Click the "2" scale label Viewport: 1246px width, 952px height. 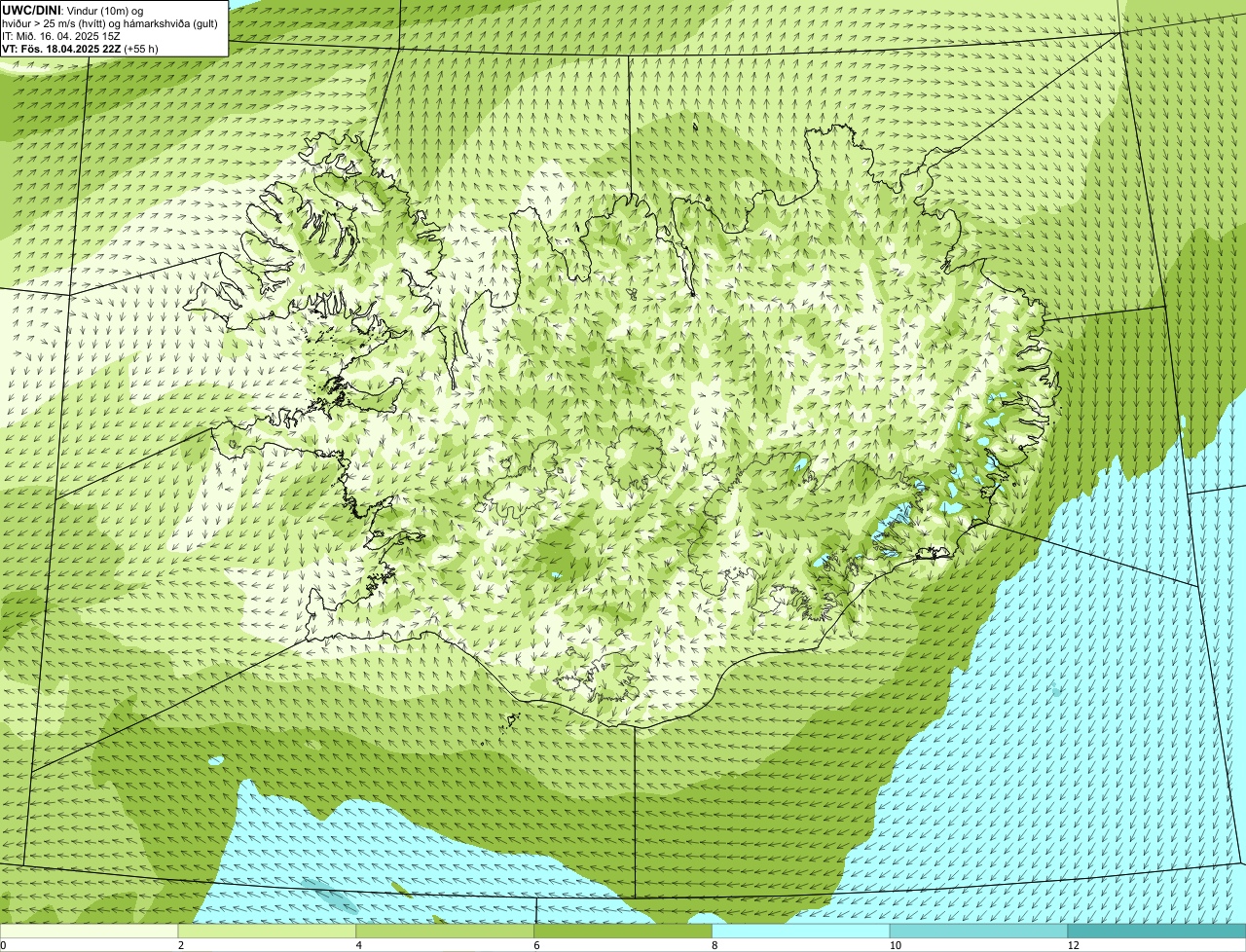point(180,945)
